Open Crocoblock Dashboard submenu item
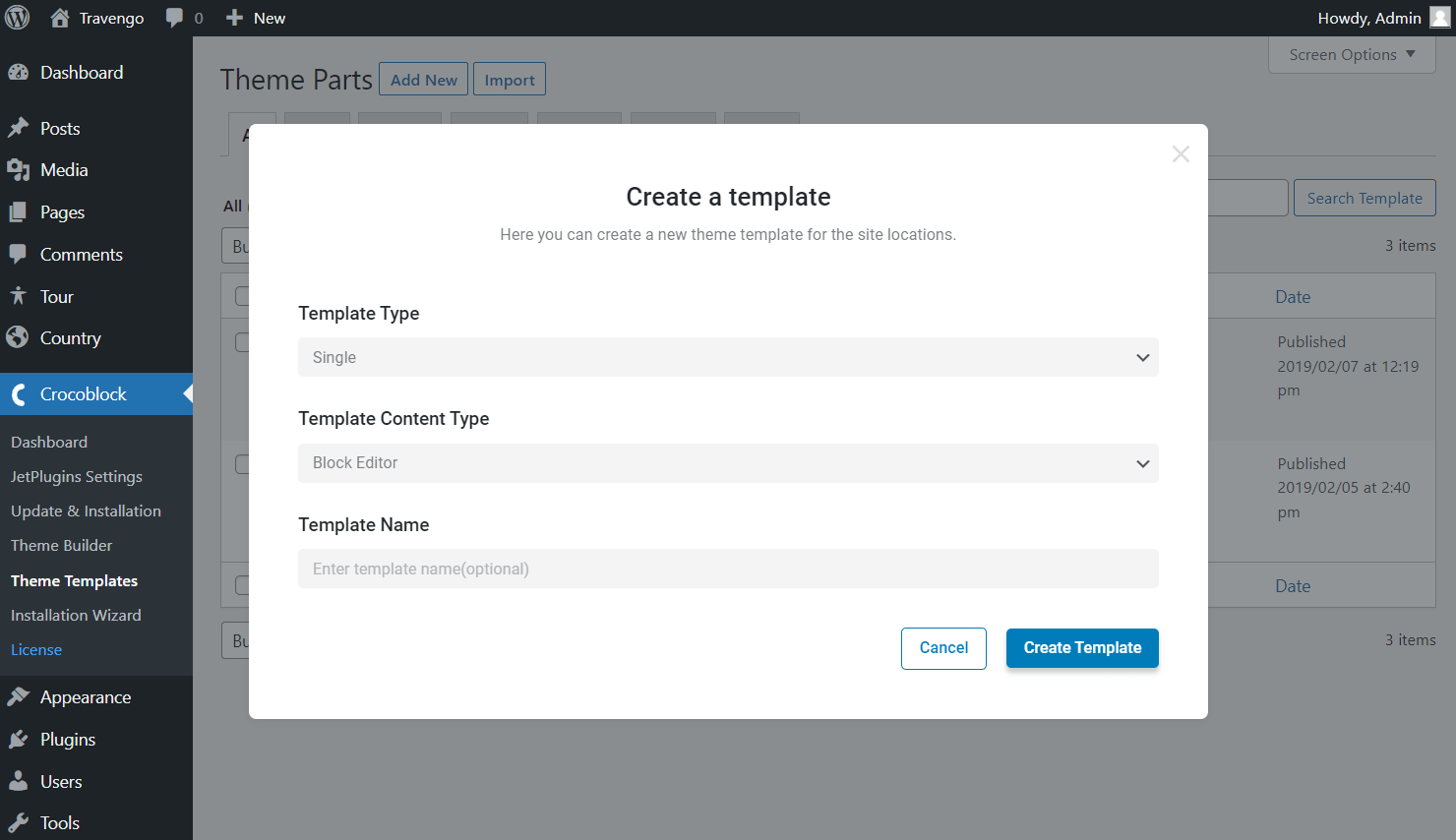The image size is (1456, 840). click(49, 443)
